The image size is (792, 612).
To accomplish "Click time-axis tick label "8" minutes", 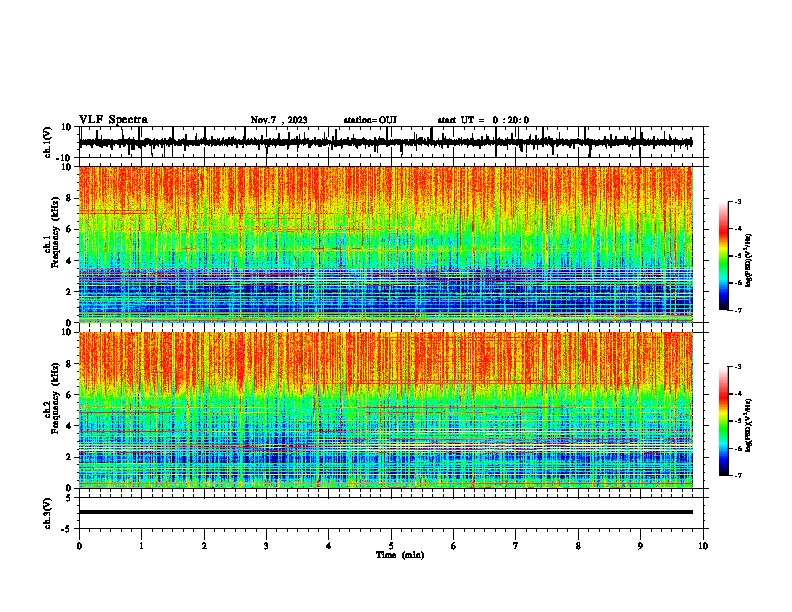I will (x=578, y=546).
